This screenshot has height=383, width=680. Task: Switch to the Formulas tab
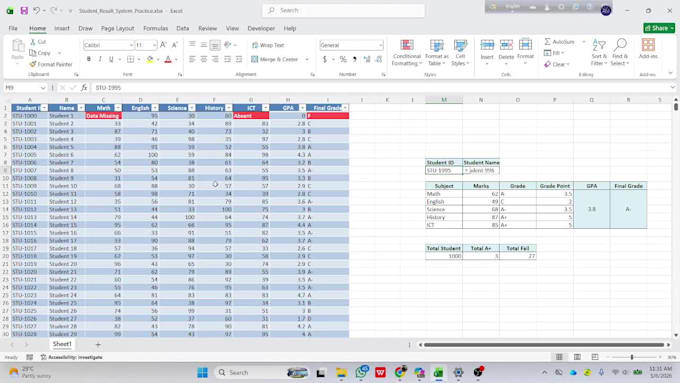coord(155,28)
